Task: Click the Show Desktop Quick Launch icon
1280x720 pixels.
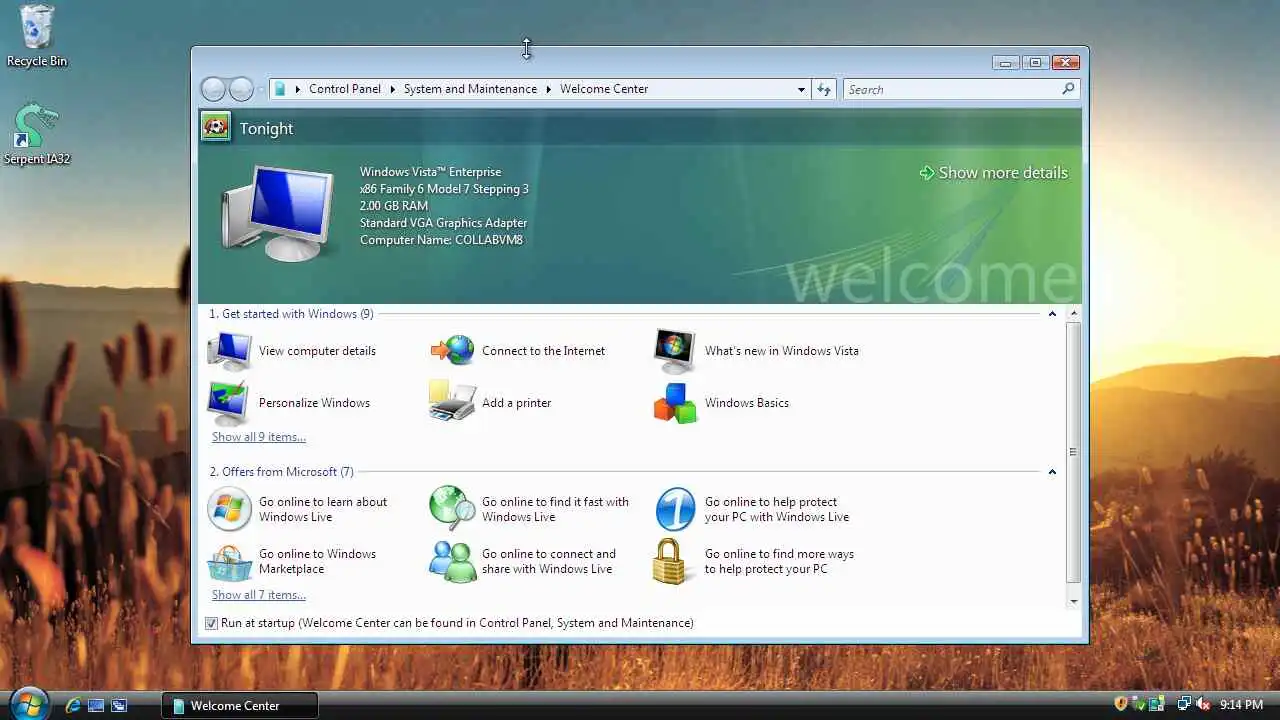Action: point(96,706)
